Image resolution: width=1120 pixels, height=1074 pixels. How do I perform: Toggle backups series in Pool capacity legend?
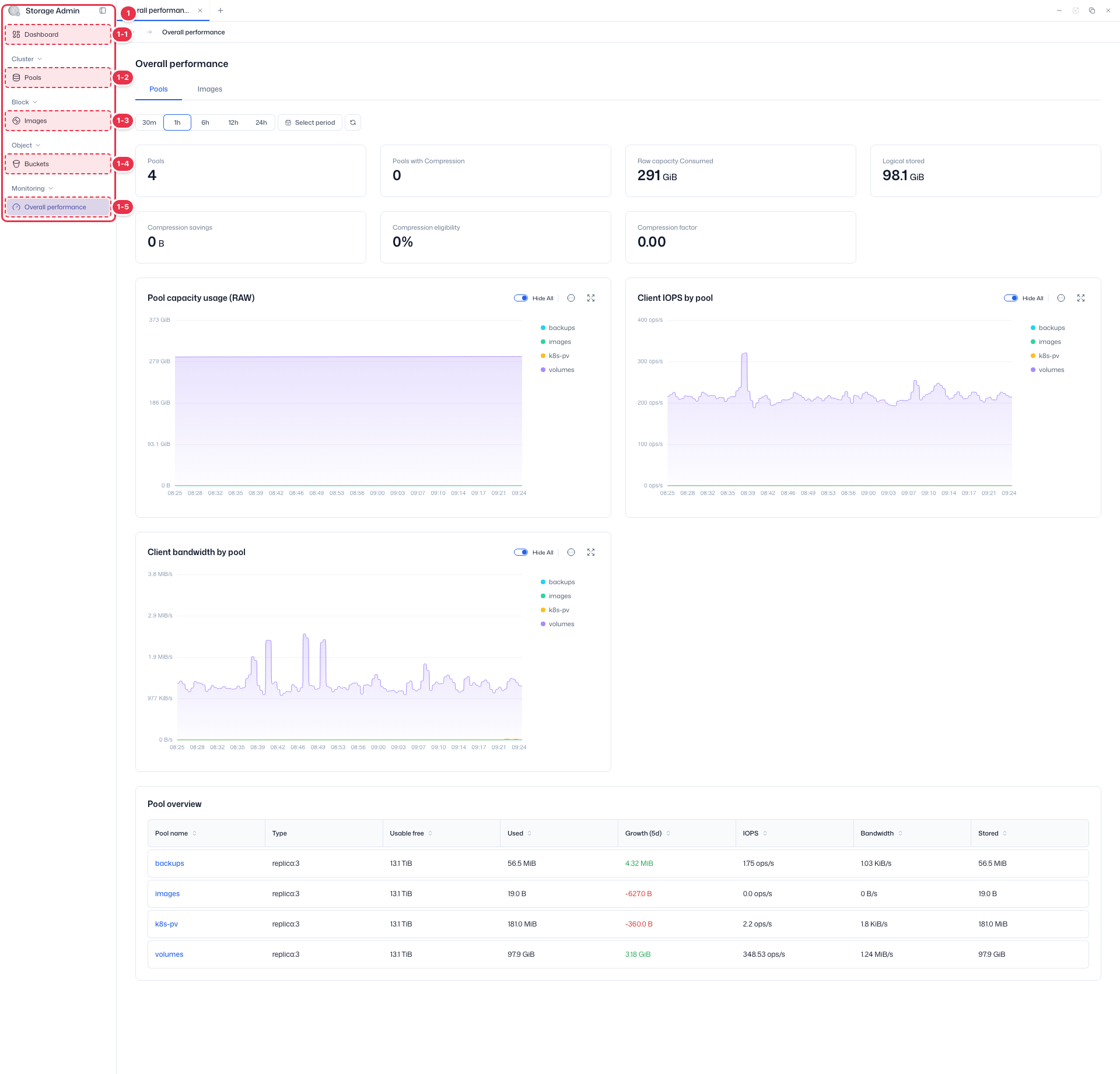(x=558, y=328)
